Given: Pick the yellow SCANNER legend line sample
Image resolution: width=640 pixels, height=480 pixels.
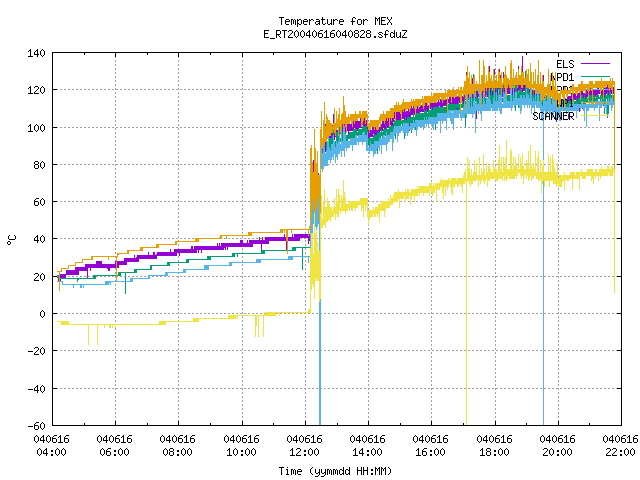Looking at the screenshot, I should click(x=595, y=116).
